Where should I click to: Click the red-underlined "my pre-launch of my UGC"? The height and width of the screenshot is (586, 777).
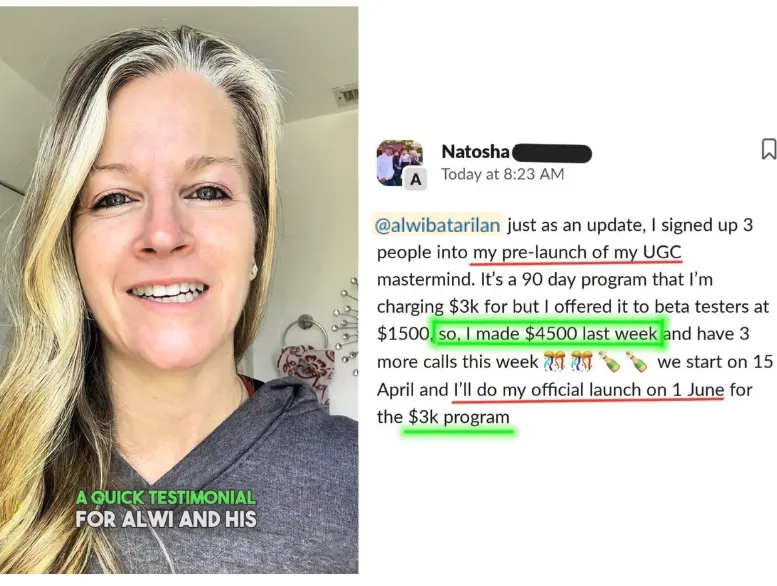tap(577, 253)
